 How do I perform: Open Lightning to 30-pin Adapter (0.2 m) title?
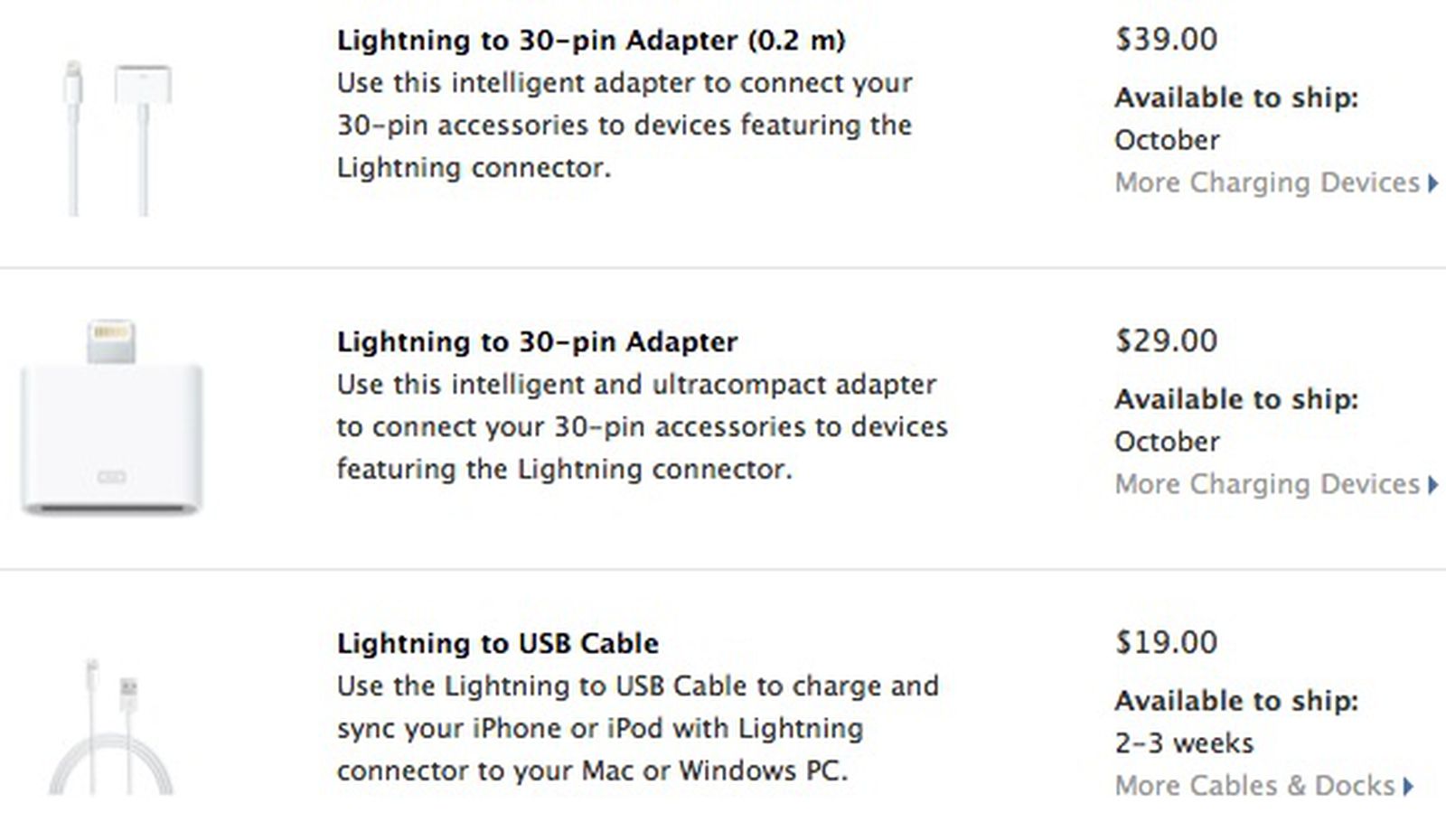(x=591, y=41)
